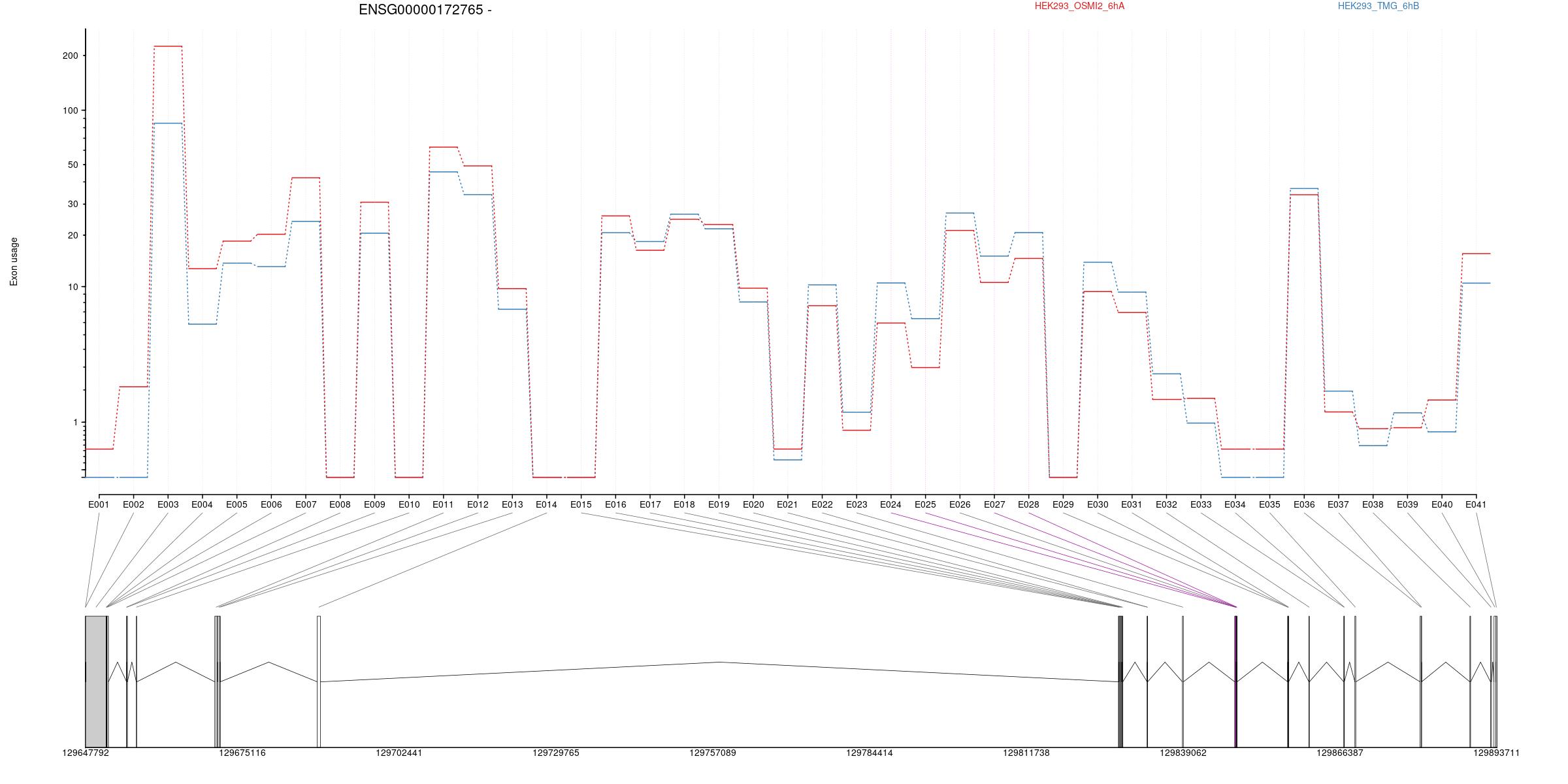
Task: Select exon label E026
Action: pos(960,504)
